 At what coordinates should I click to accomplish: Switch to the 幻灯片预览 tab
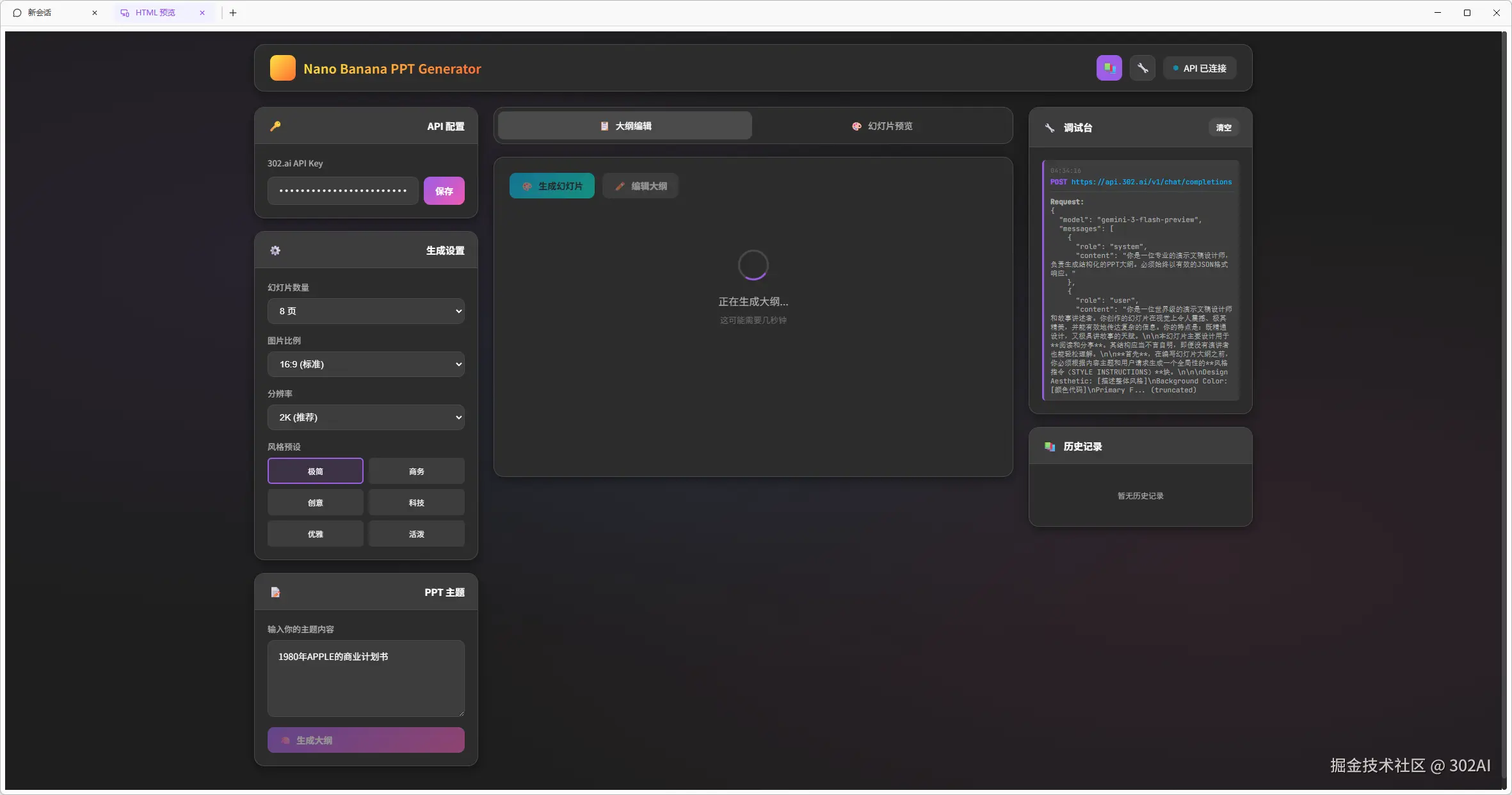pos(881,126)
